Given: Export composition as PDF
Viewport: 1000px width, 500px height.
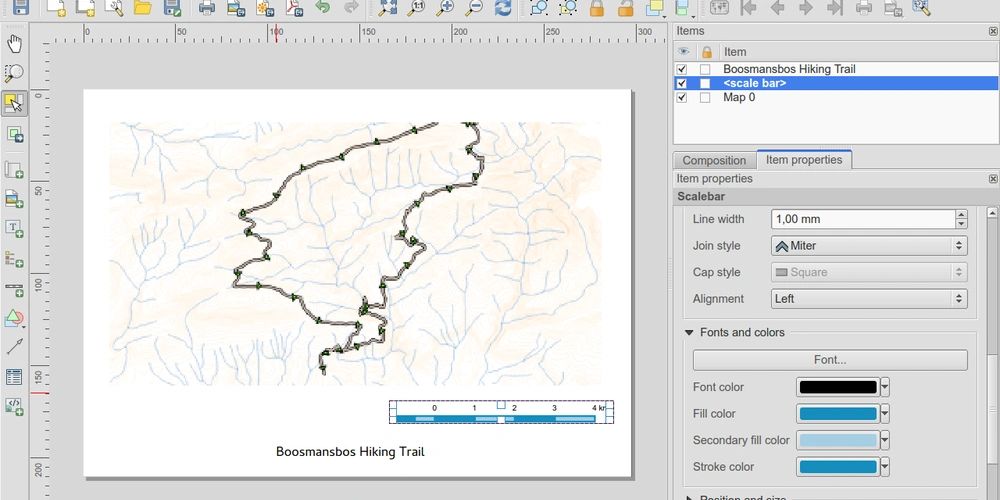Looking at the screenshot, I should 293,7.
